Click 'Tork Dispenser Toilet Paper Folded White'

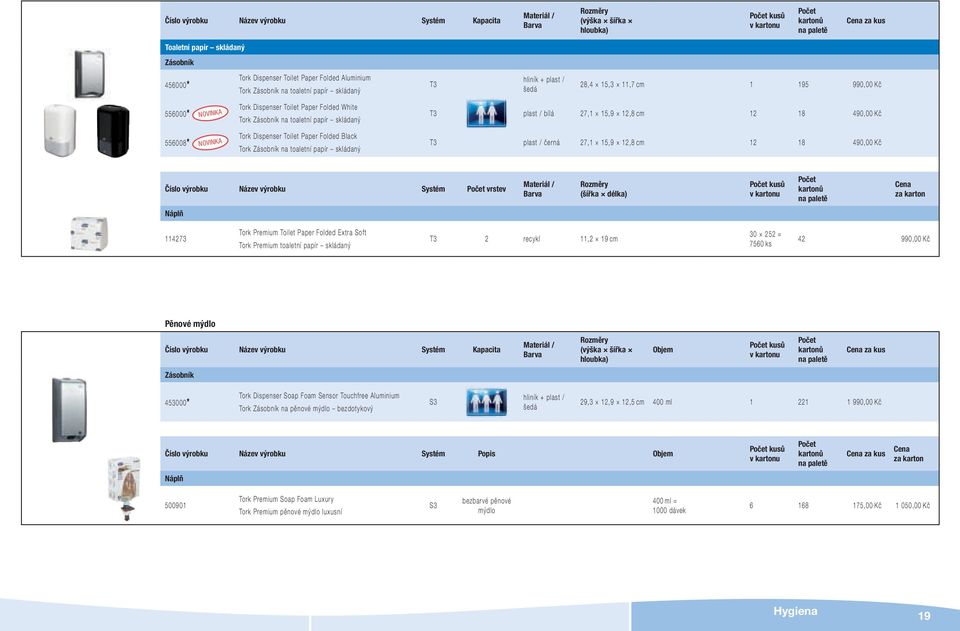[x=298, y=107]
